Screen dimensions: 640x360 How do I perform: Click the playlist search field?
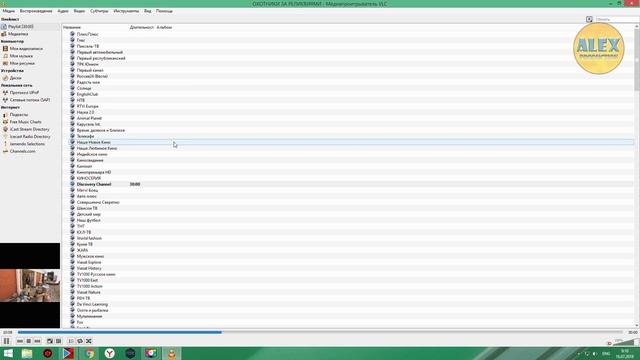tap(615, 19)
